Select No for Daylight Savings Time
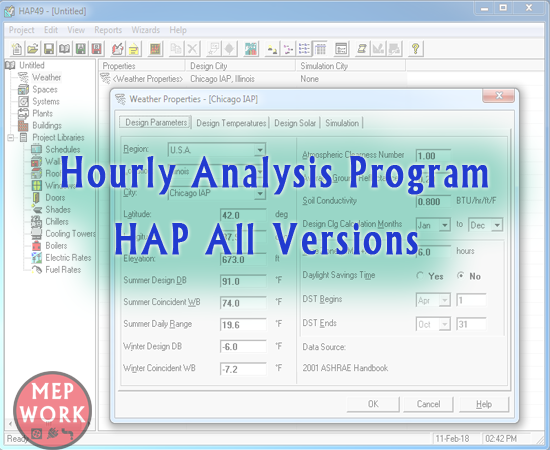The image size is (550, 450). 461,275
